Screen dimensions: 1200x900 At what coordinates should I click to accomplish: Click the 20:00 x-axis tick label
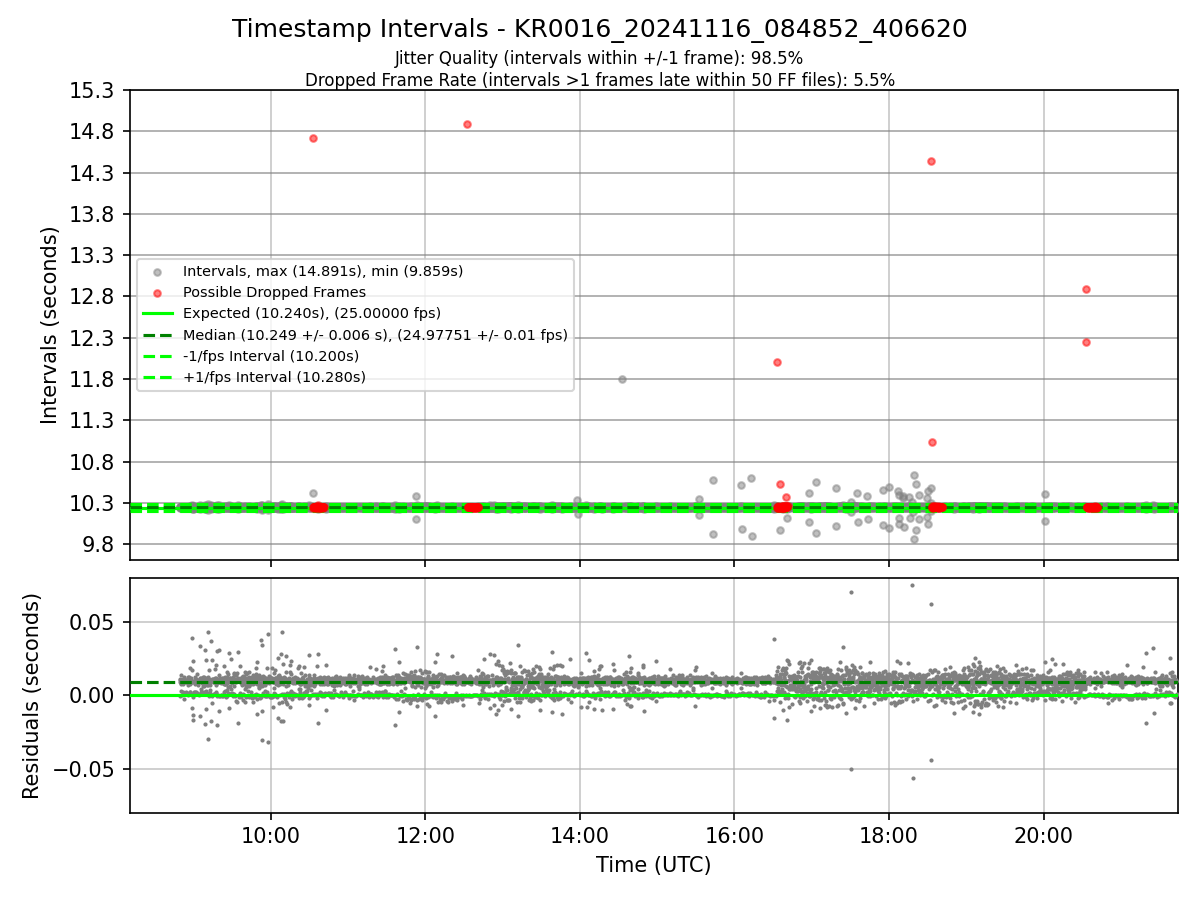tap(1044, 834)
